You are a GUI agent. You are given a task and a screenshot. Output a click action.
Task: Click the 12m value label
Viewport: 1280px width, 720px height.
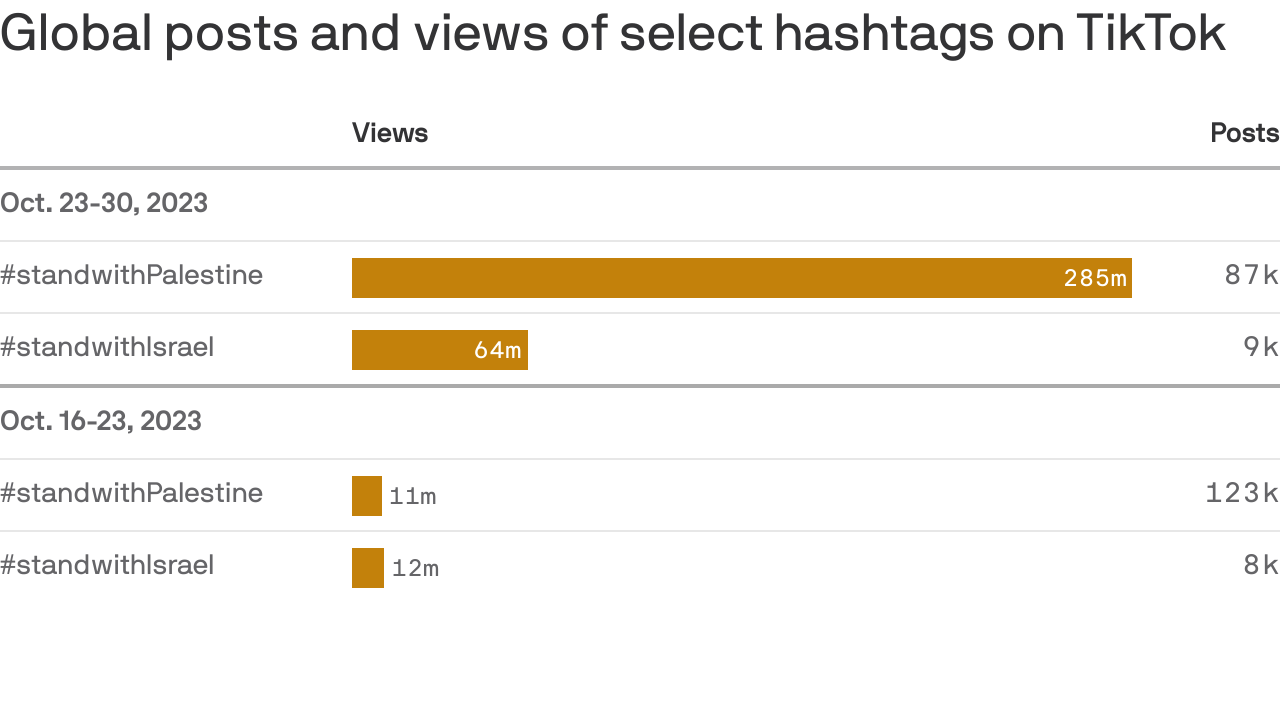(x=415, y=569)
